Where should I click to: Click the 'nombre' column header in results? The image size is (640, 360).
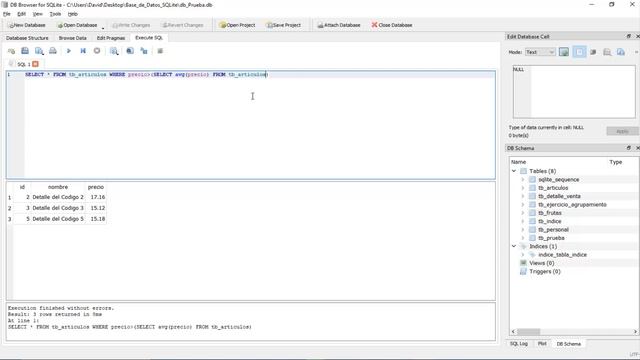coord(58,187)
